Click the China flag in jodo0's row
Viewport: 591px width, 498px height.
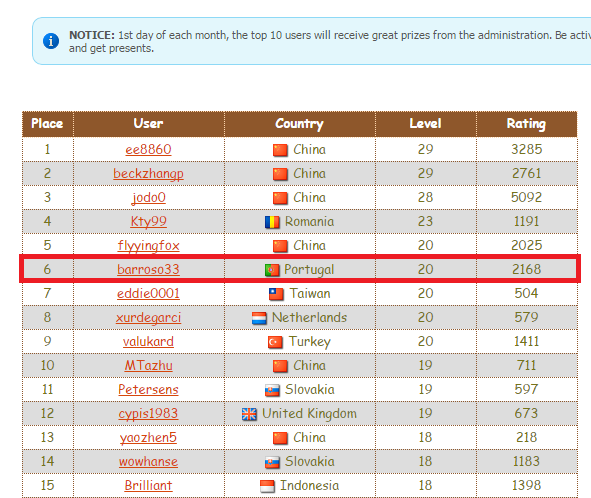click(x=280, y=198)
